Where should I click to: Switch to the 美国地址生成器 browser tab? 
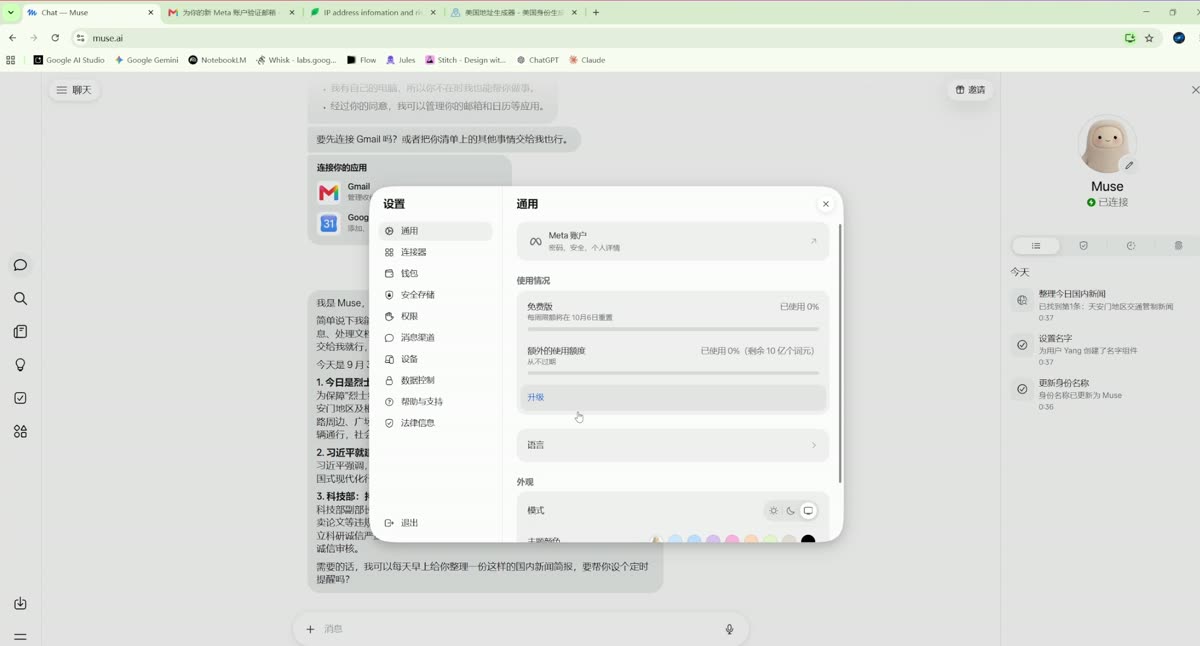514,13
